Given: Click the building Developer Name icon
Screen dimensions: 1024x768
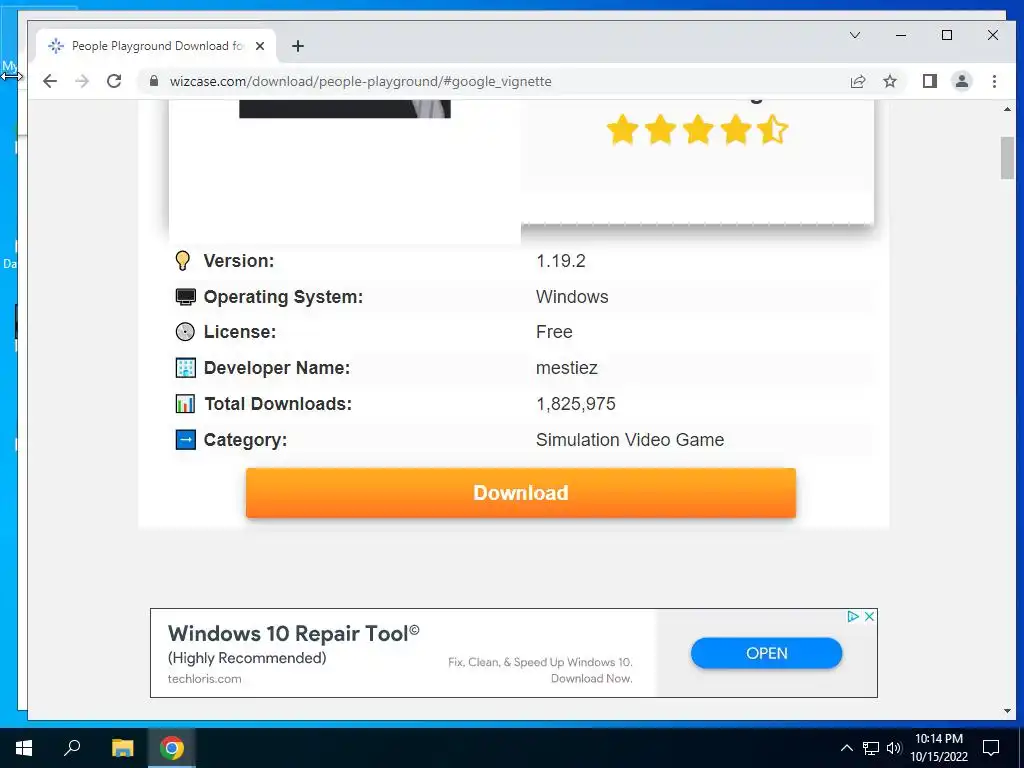Looking at the screenshot, I should pos(185,368).
